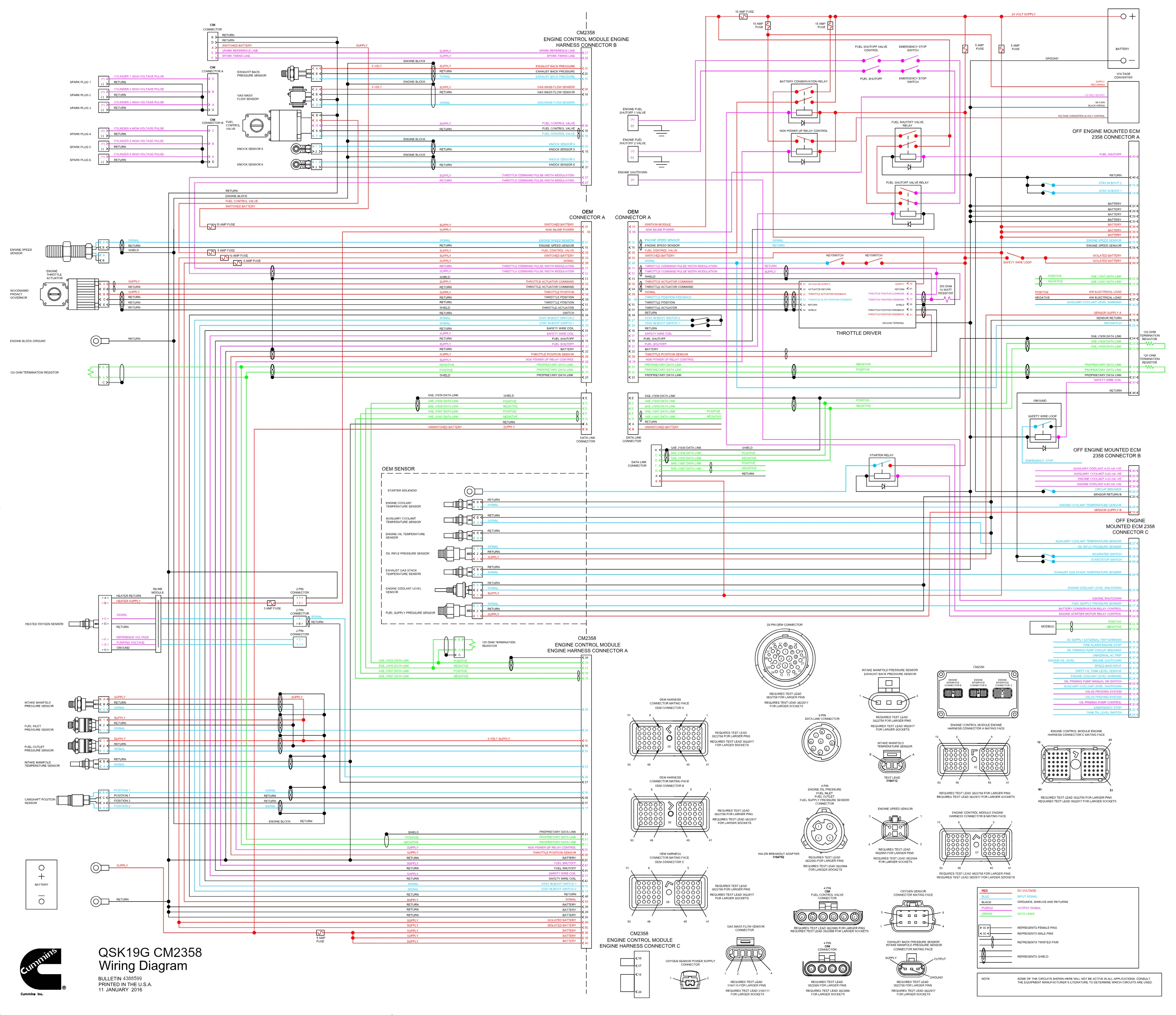Click the "OEM SENSOR" section heading
Viewport: 1176px width, 1015px height.
click(398, 469)
